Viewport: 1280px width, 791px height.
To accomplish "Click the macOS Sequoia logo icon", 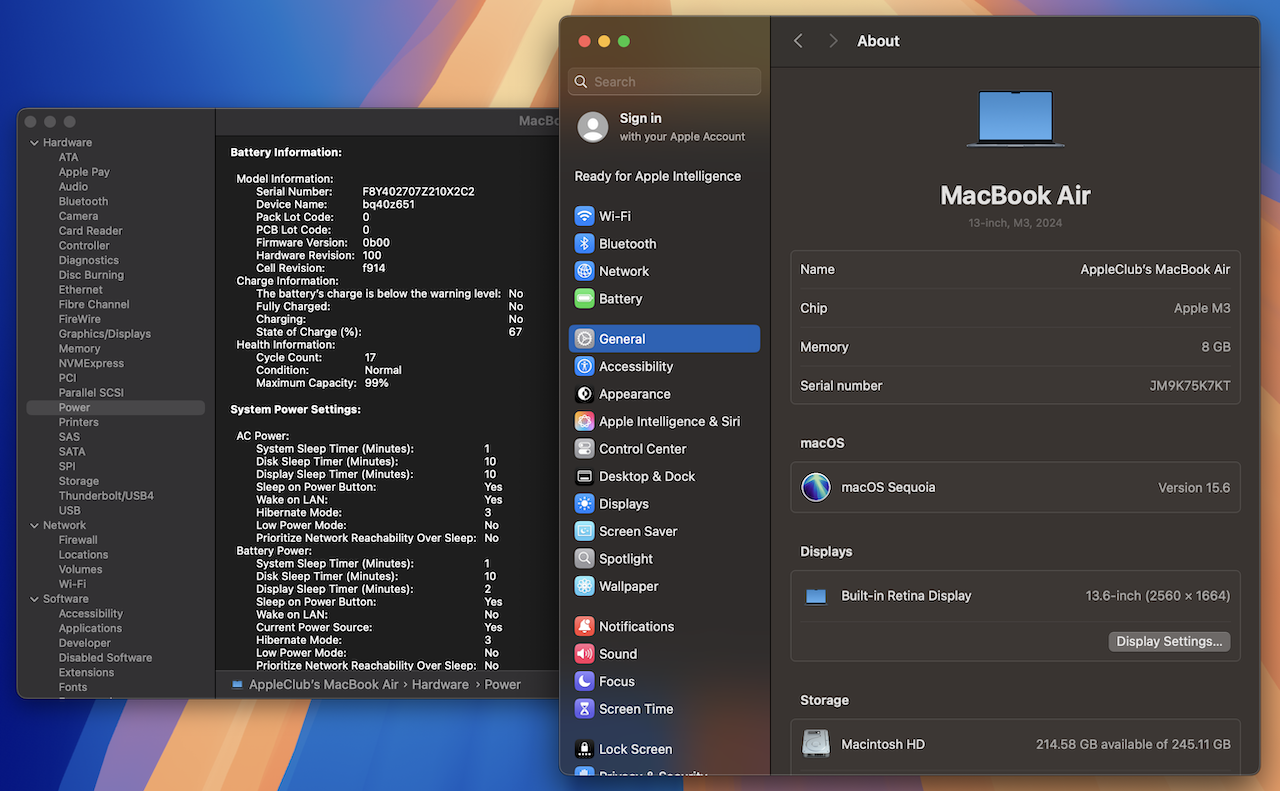I will [816, 488].
